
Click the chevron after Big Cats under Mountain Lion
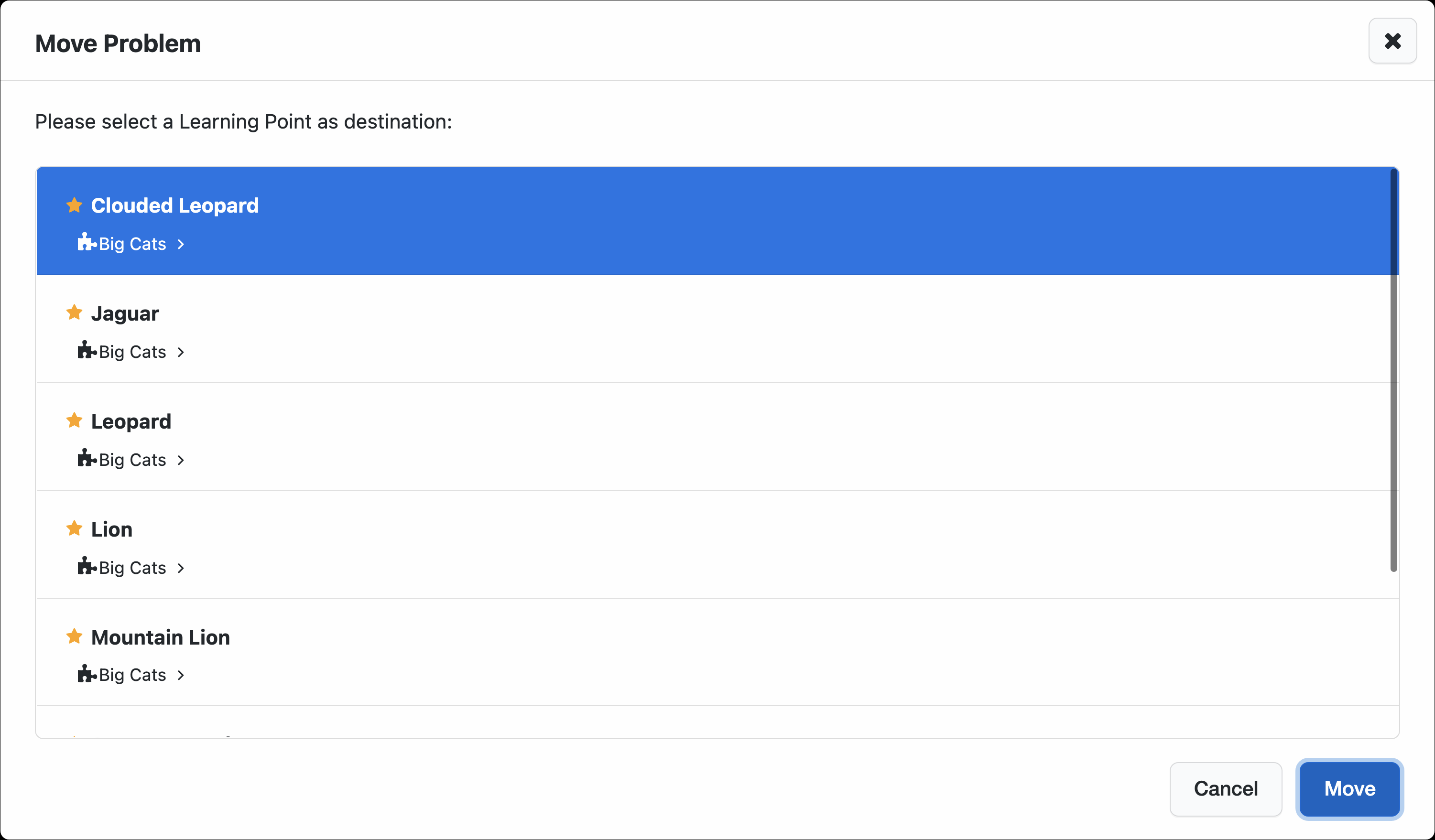point(181,675)
